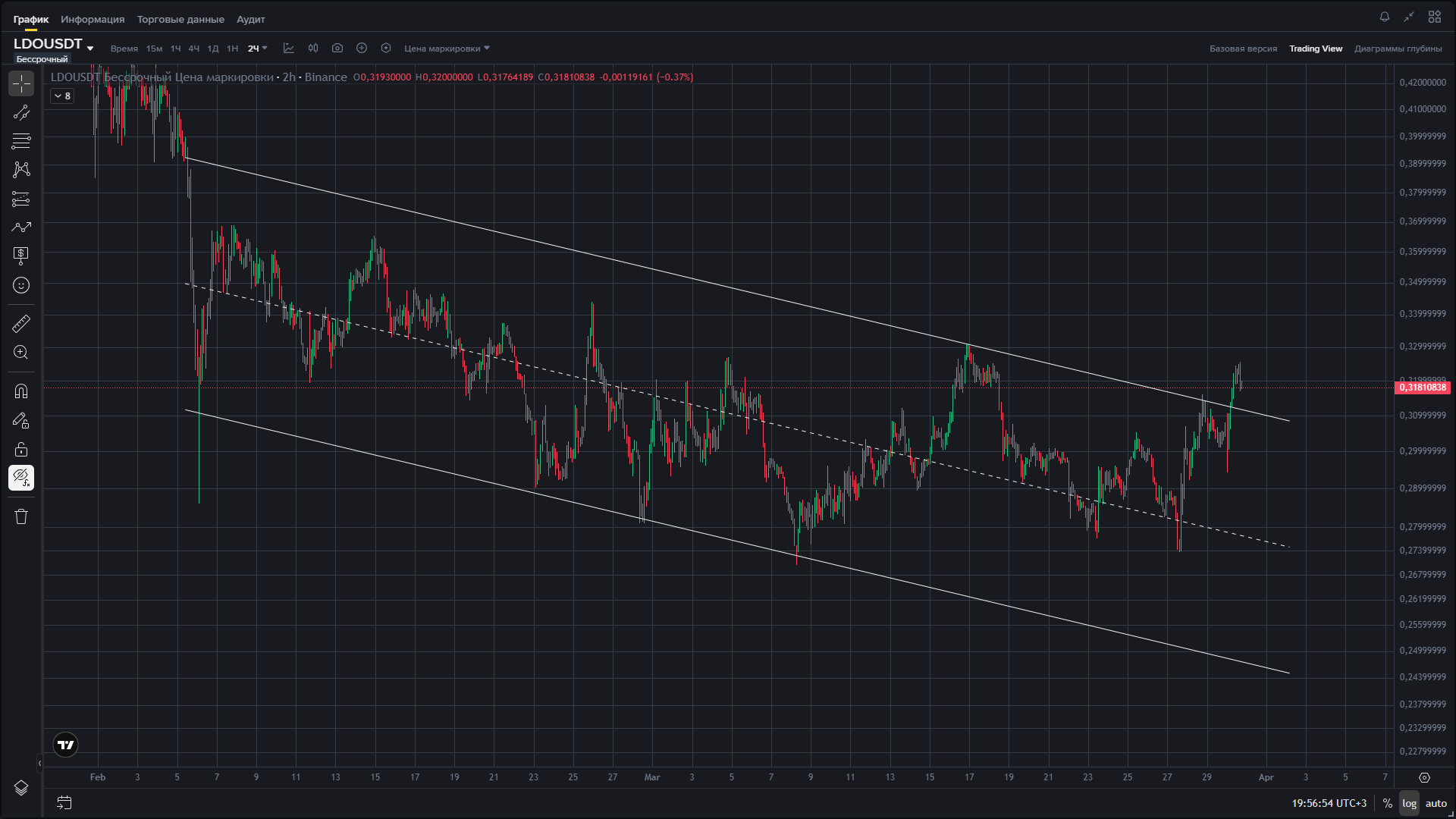
Task: Delete all drawings with trash icon
Action: tap(21, 516)
